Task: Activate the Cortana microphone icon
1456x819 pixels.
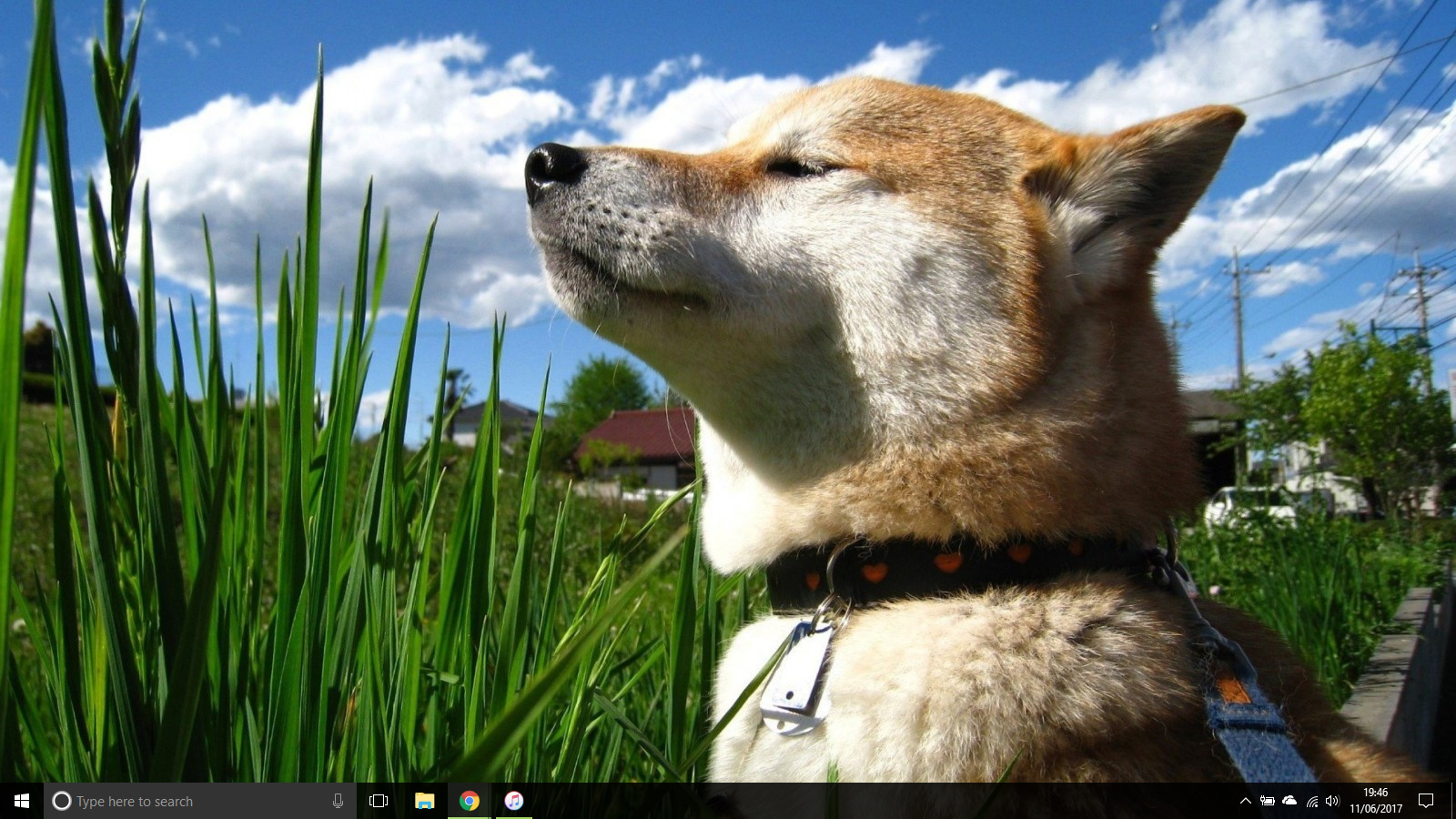Action: tap(338, 801)
